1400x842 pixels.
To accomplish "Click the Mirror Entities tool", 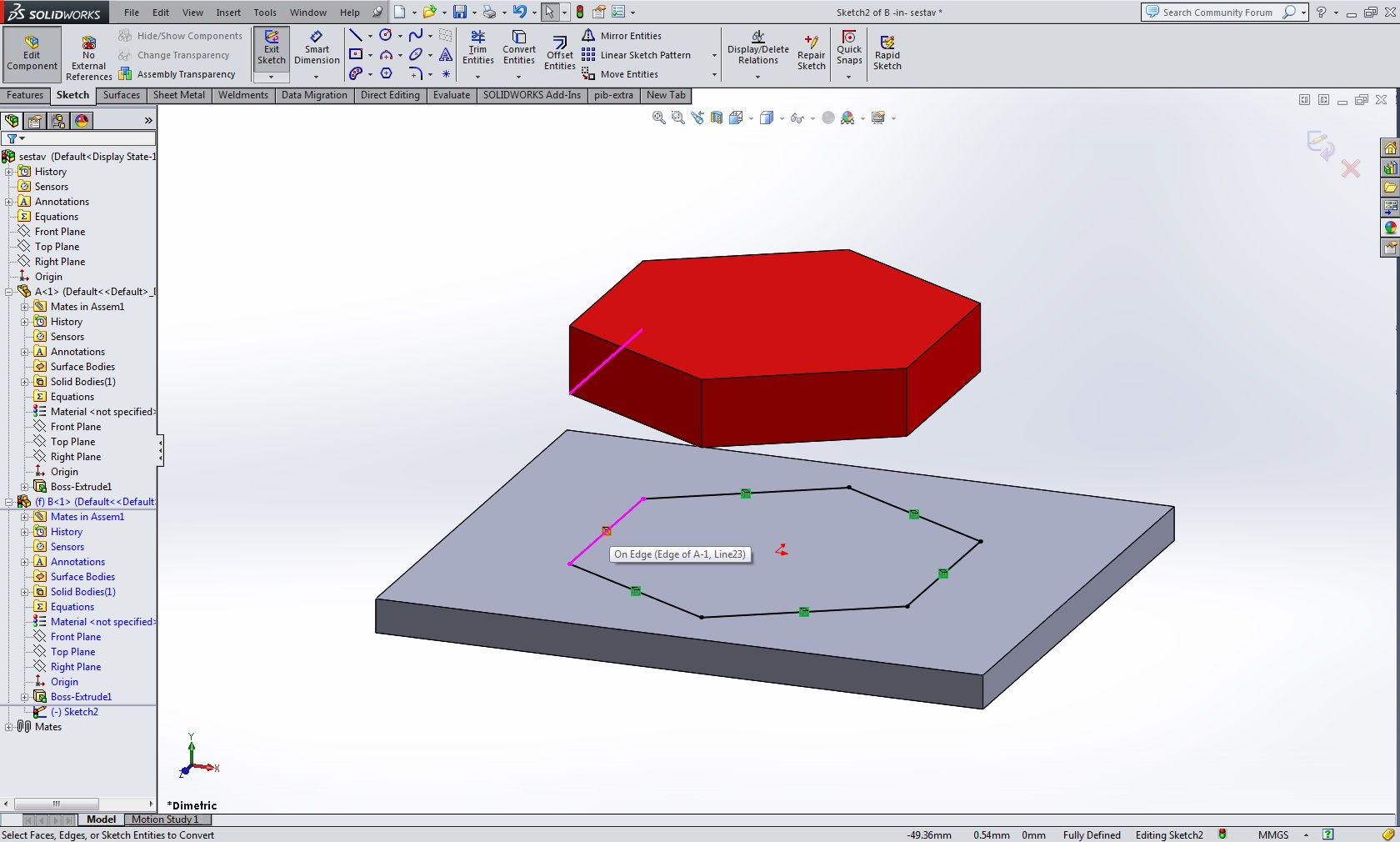I will click(630, 36).
